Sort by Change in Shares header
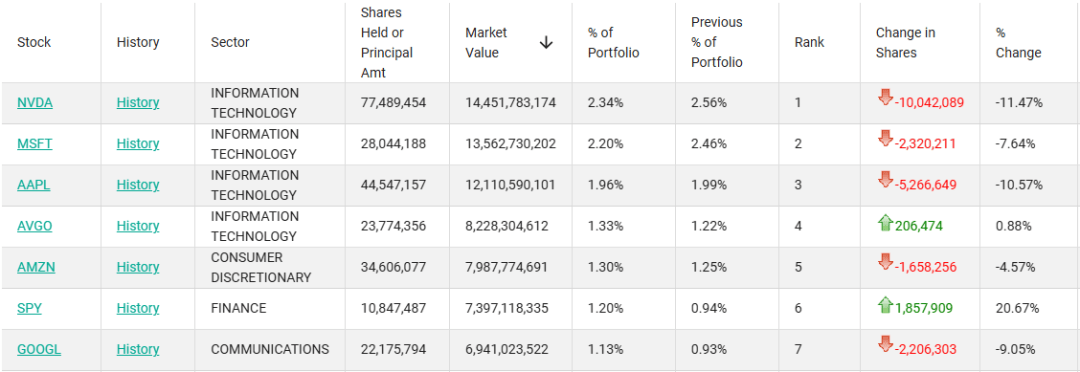Screen dimensions: 1080x372 [x=906, y=43]
